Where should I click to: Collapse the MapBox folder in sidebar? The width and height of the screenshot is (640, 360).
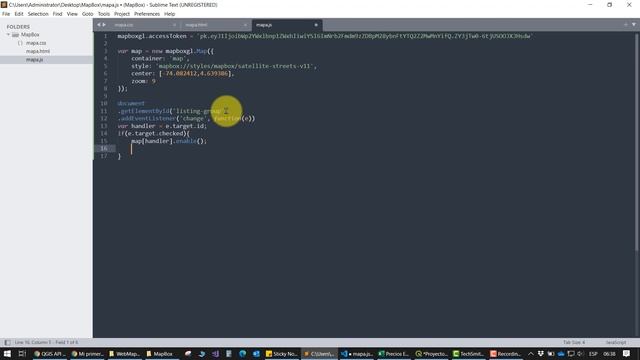coord(8,35)
